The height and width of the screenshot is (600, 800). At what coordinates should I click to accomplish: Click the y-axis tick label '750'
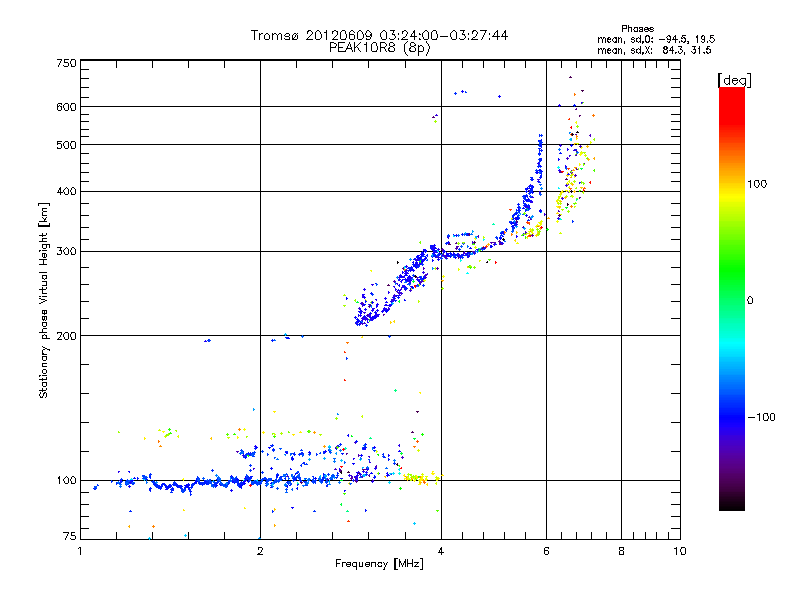[66, 63]
